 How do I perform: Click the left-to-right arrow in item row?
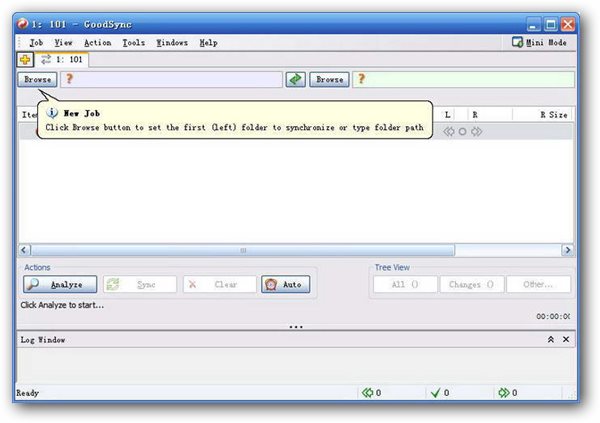point(476,132)
